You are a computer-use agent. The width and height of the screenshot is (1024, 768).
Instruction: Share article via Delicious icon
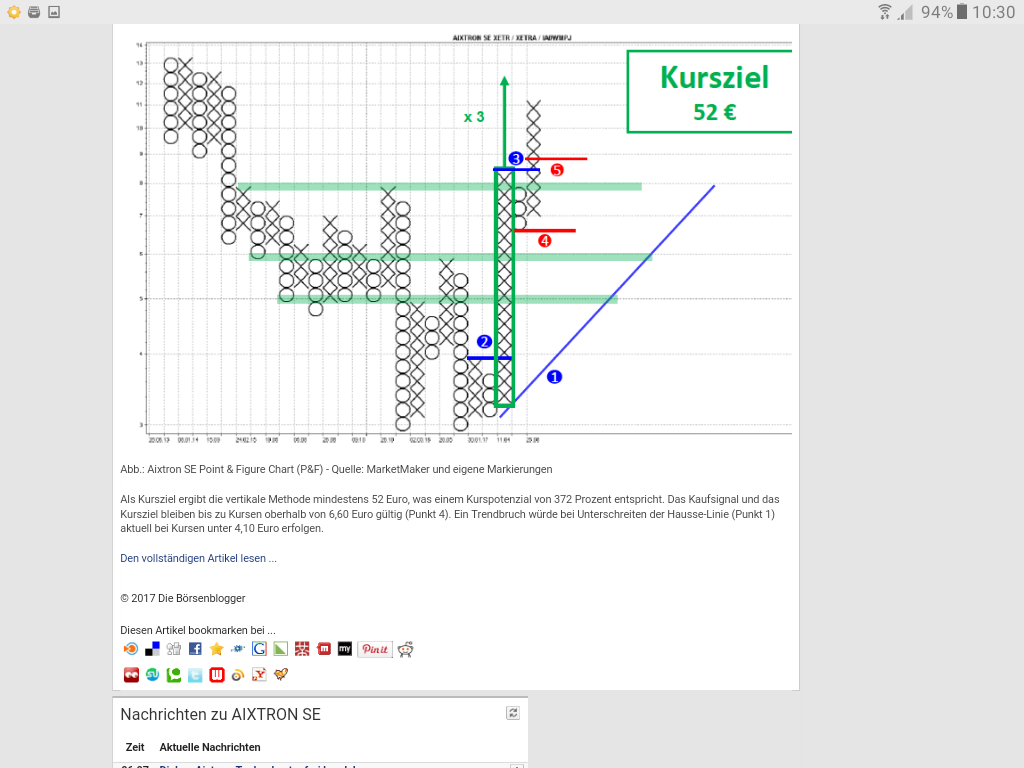[x=152, y=649]
